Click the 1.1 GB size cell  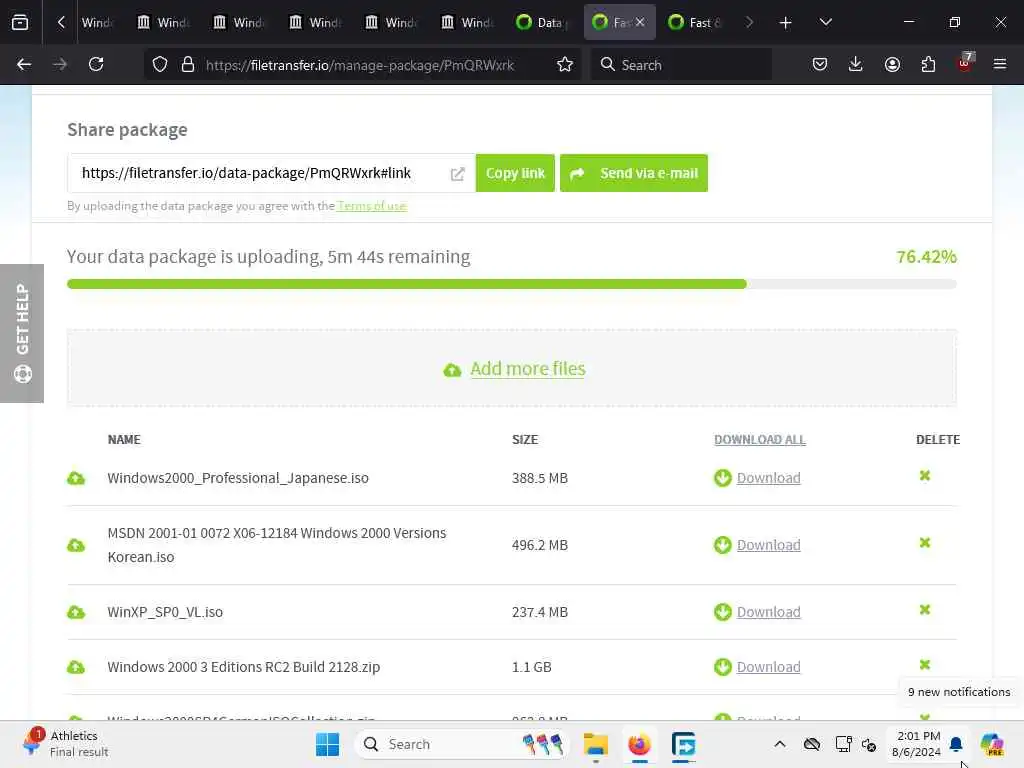532,667
